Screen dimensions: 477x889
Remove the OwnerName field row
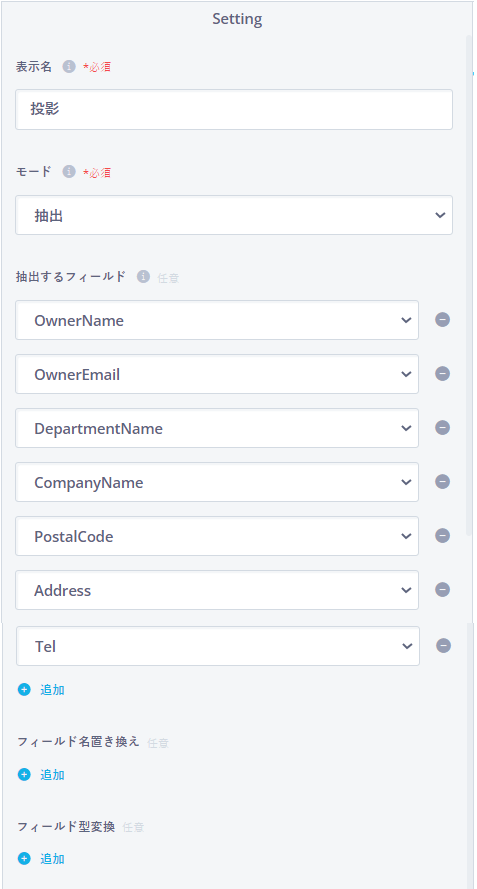[x=442, y=320]
